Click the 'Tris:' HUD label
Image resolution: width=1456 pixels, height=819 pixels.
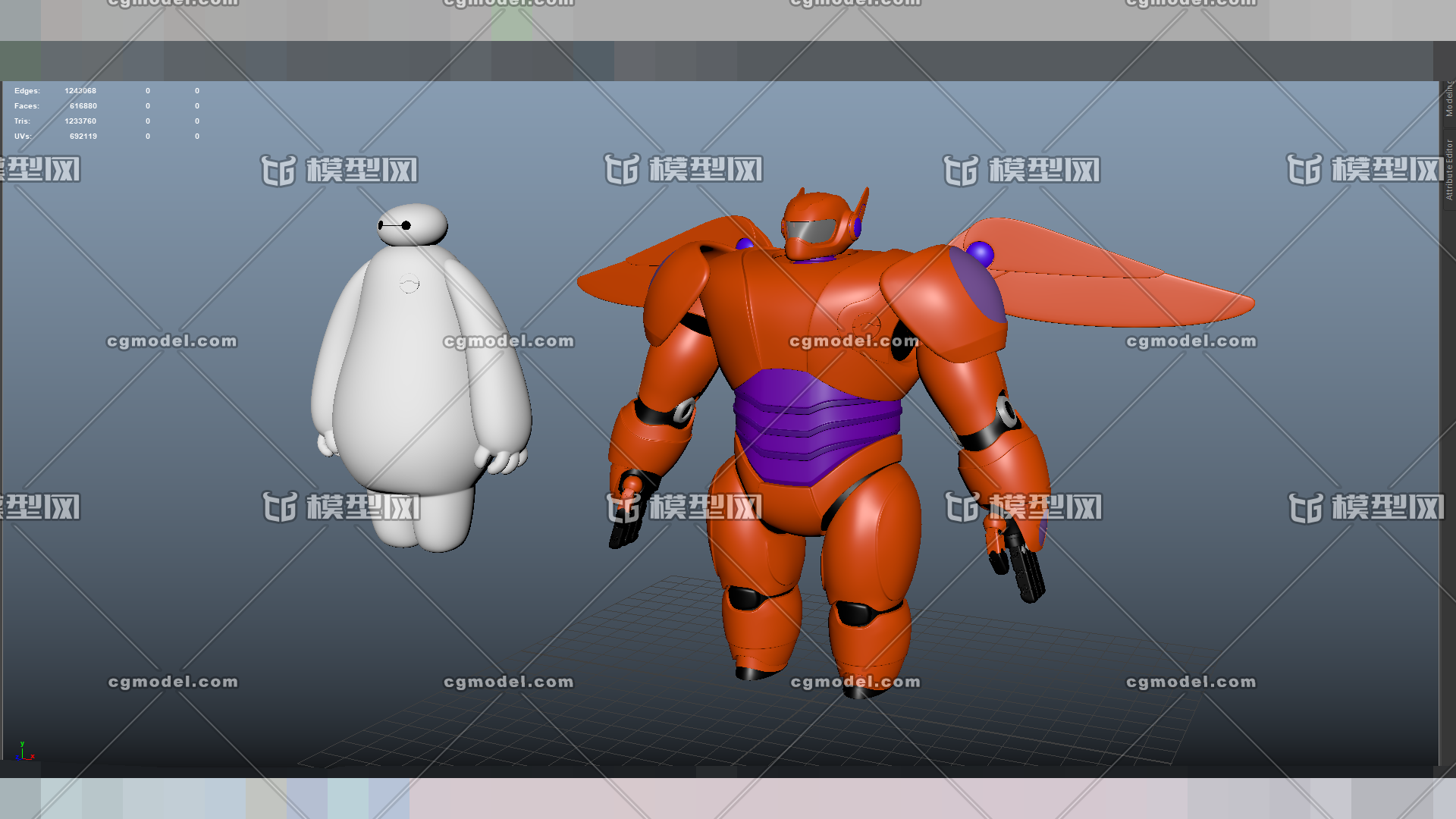(x=22, y=121)
